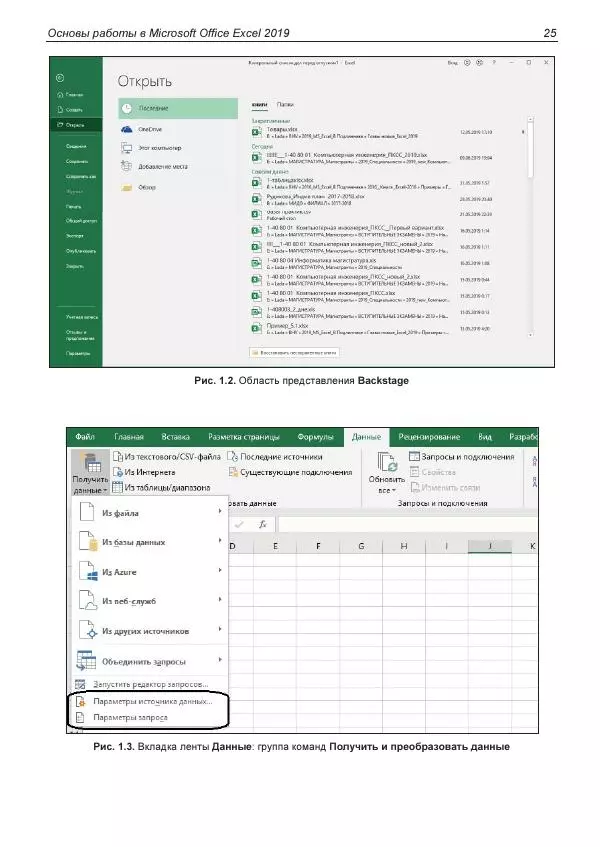The height and width of the screenshot is (847, 600).
Task: Expand the Из других источников submenu arrow
Action: tap(220, 629)
